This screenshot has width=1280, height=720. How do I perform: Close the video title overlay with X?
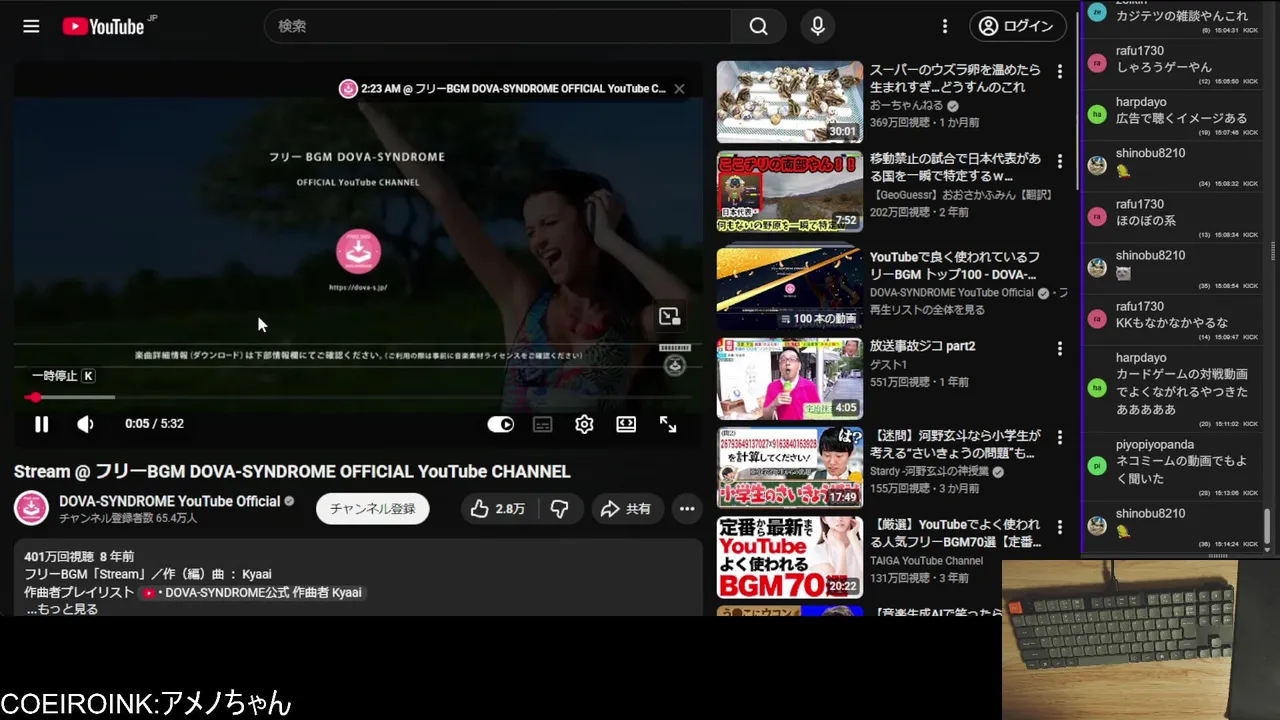pyautogui.click(x=679, y=89)
